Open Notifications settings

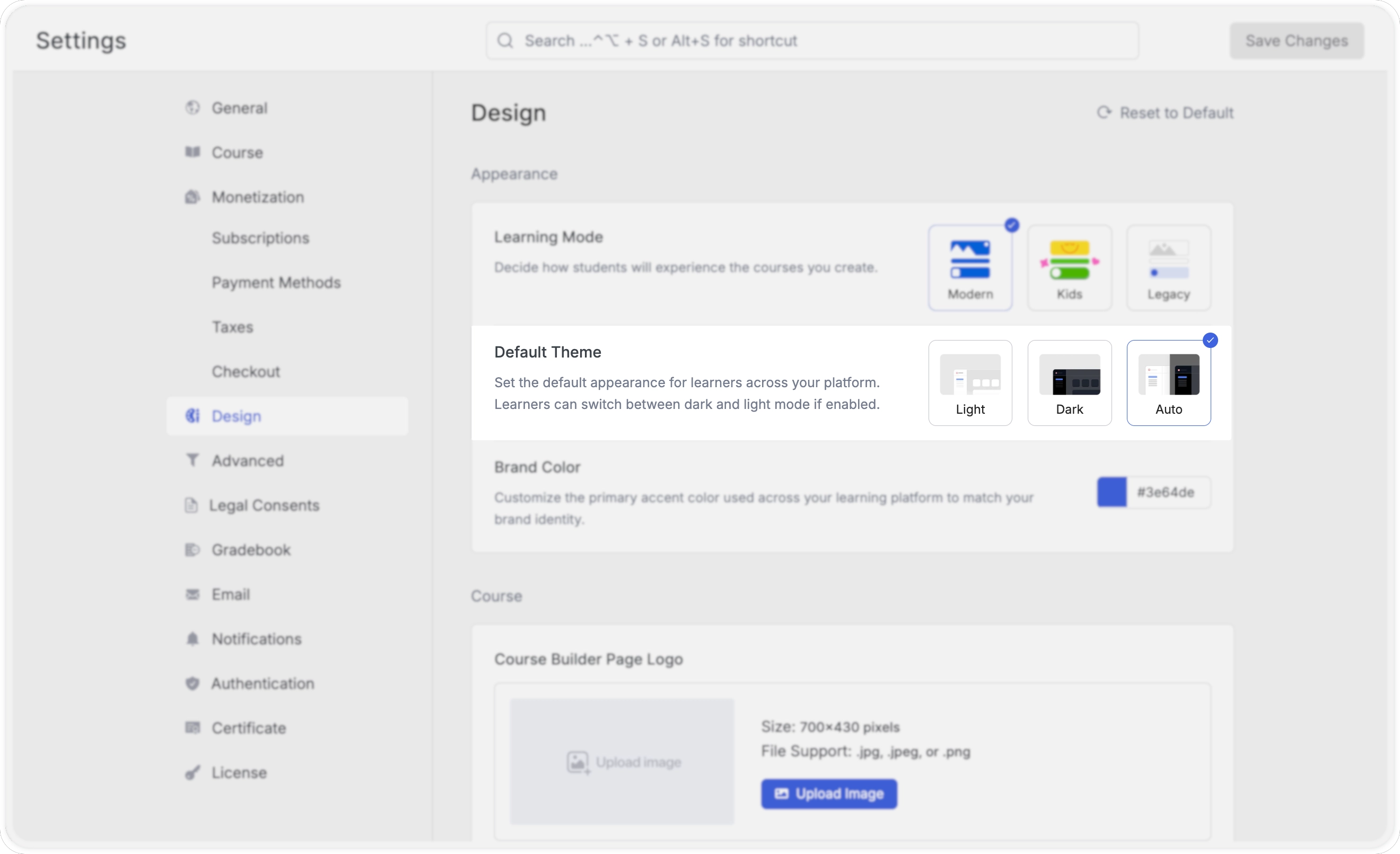(x=287, y=639)
